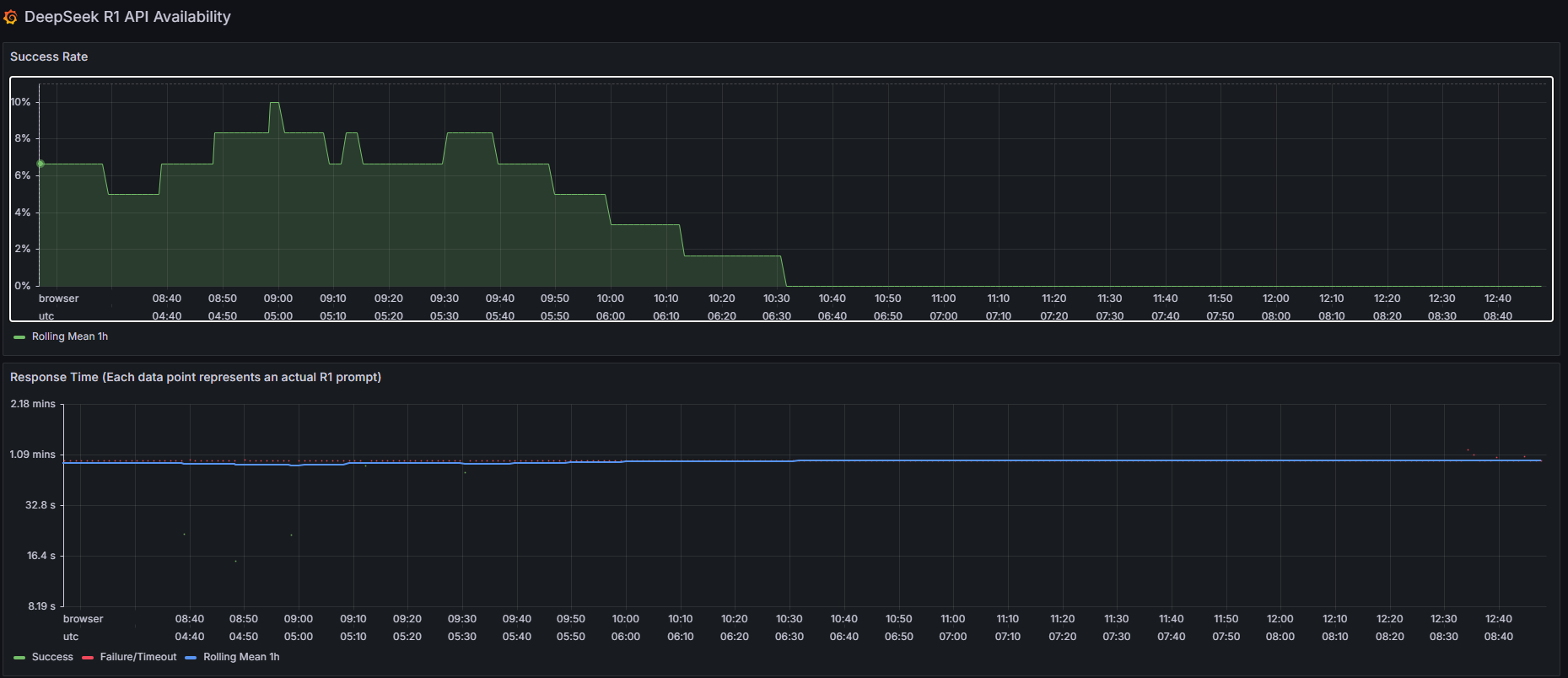The image size is (1568, 678).
Task: Click the 07:00 utc time label in the Response Time panel
Action: (x=953, y=637)
